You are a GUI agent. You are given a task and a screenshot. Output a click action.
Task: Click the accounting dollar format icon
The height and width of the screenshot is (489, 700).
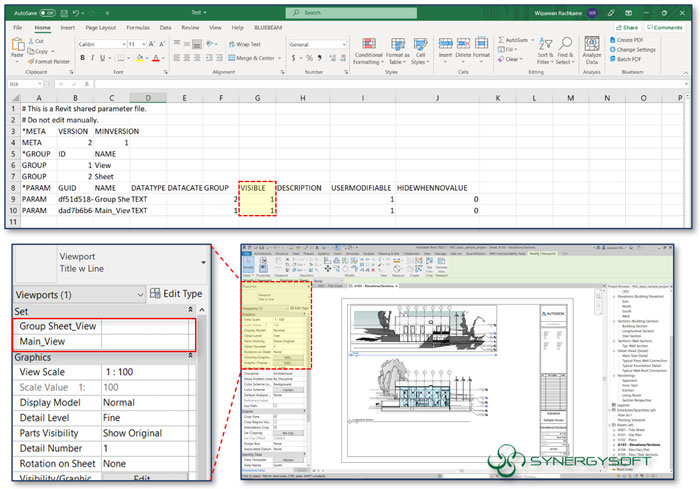pos(293,58)
